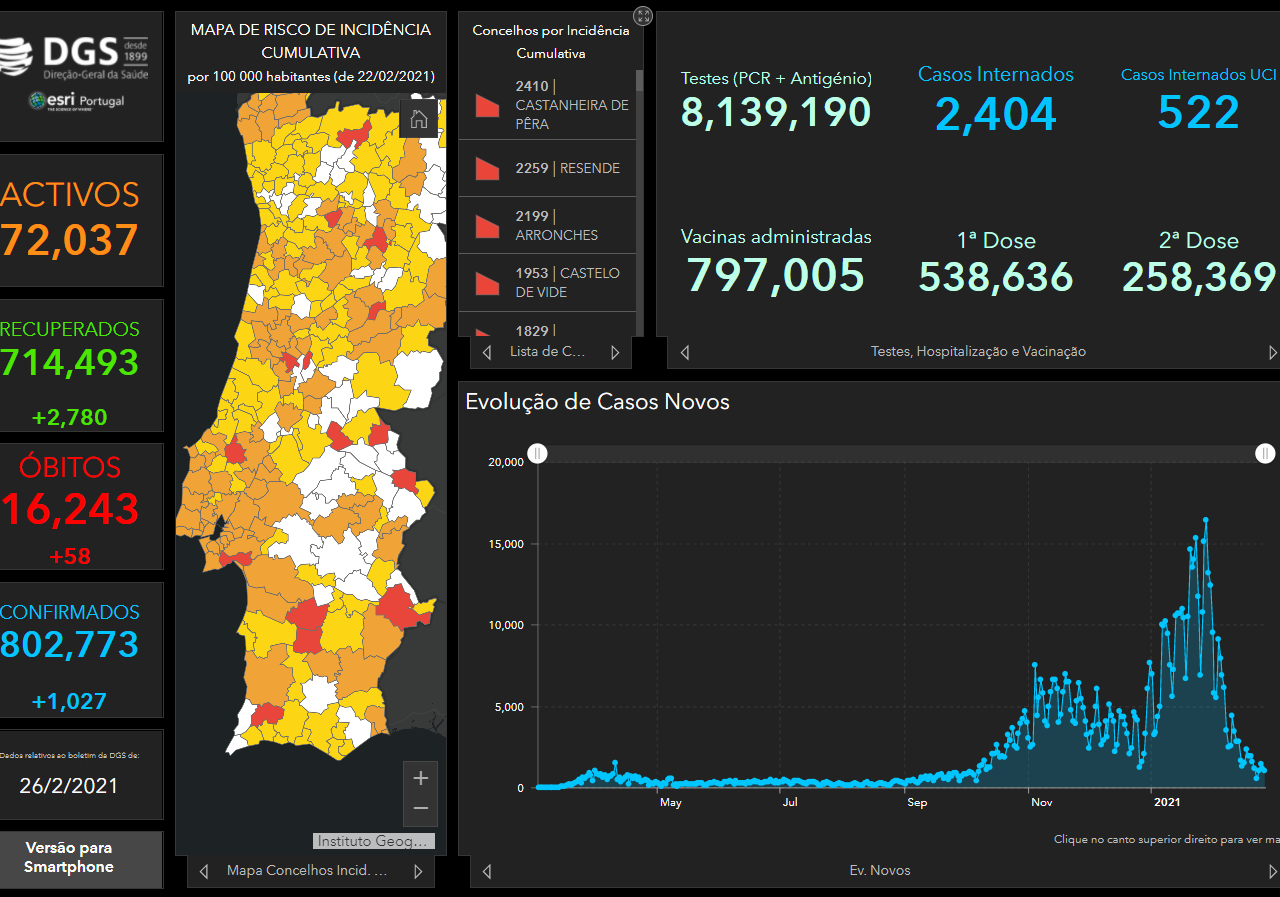Zoom in on the map

(420, 778)
